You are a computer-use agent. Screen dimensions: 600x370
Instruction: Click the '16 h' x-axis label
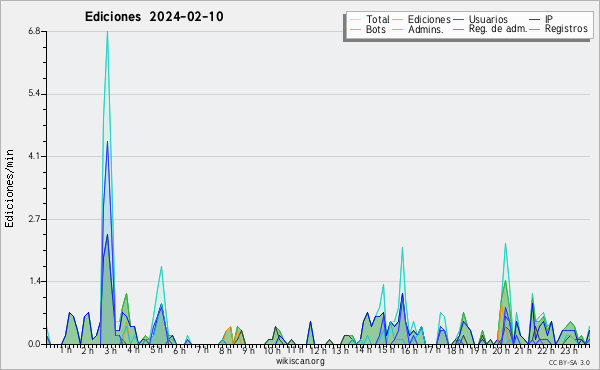(409, 351)
